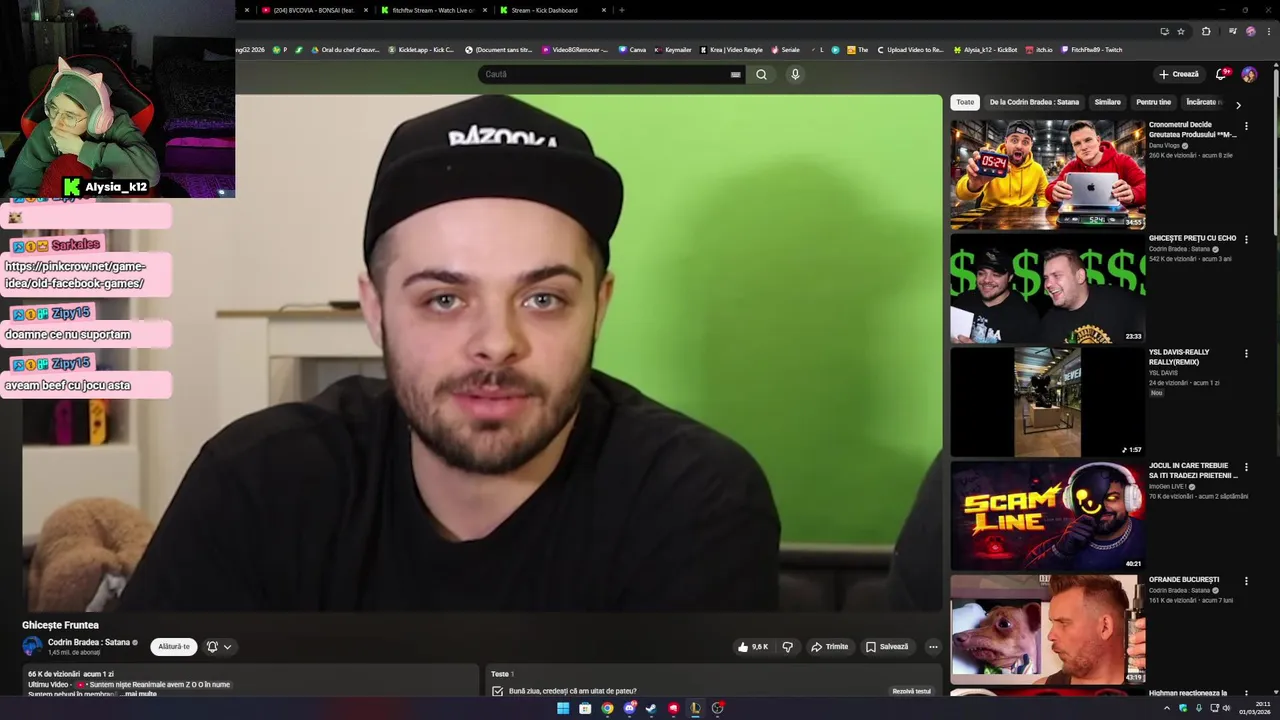Switch to fitchftw Stream browser tab
The width and height of the screenshot is (1280, 720).
(433, 10)
